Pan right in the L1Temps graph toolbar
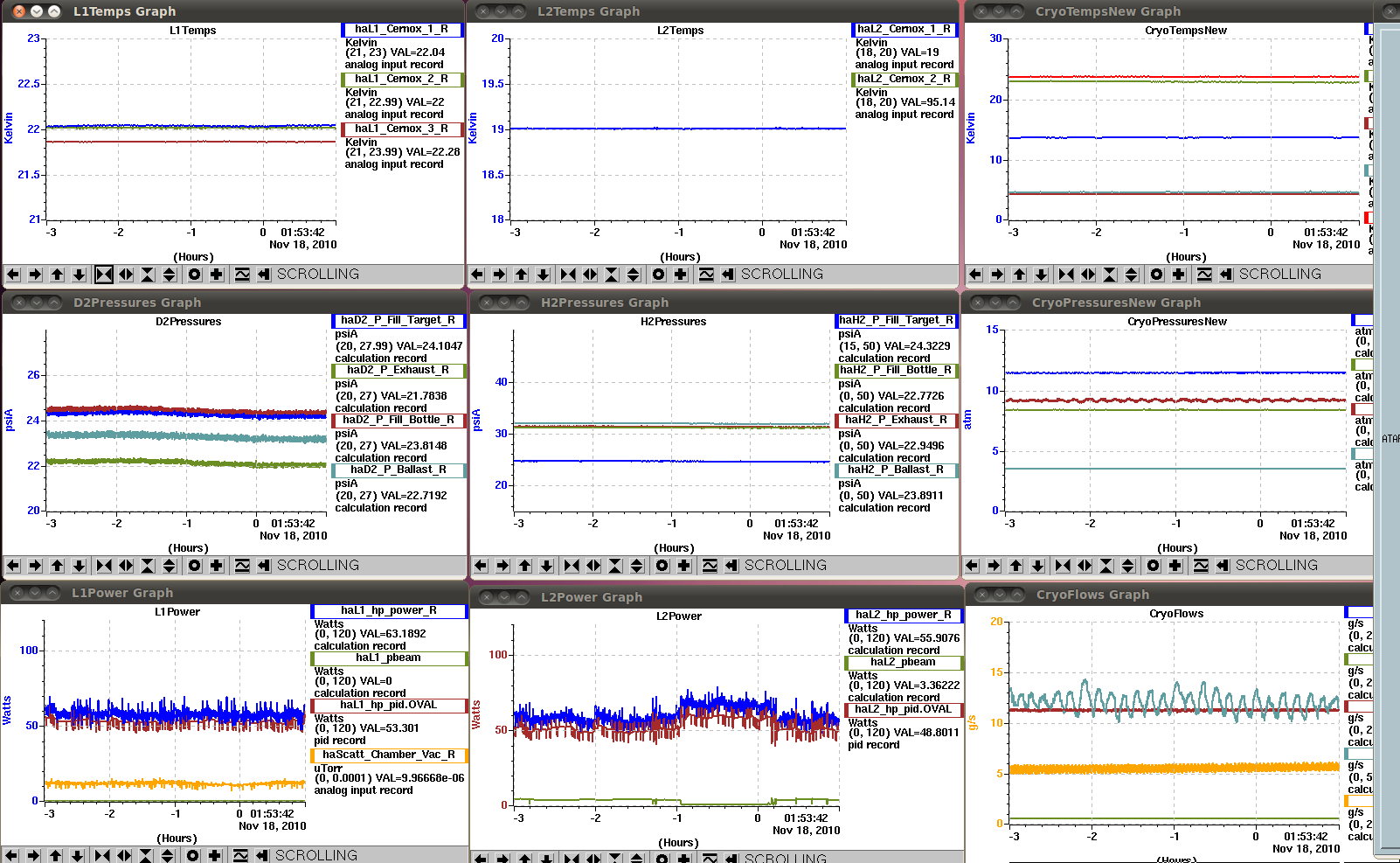Image resolution: width=1400 pixels, height=863 pixels. coord(35,275)
